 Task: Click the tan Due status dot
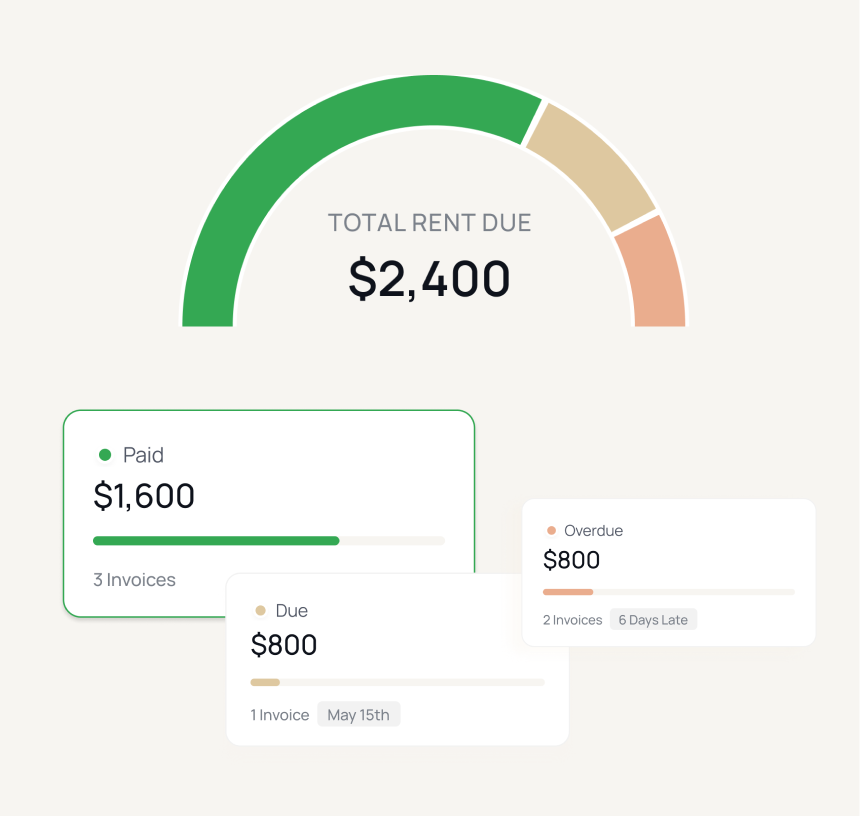(x=261, y=611)
